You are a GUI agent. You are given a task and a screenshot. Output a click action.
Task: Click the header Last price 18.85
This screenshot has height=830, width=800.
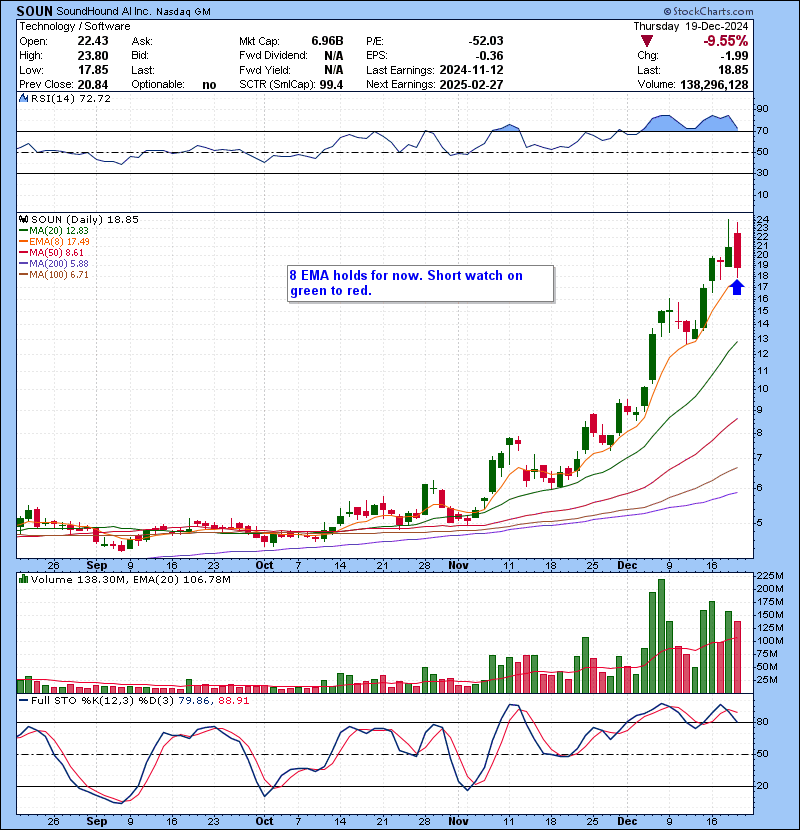(x=733, y=70)
